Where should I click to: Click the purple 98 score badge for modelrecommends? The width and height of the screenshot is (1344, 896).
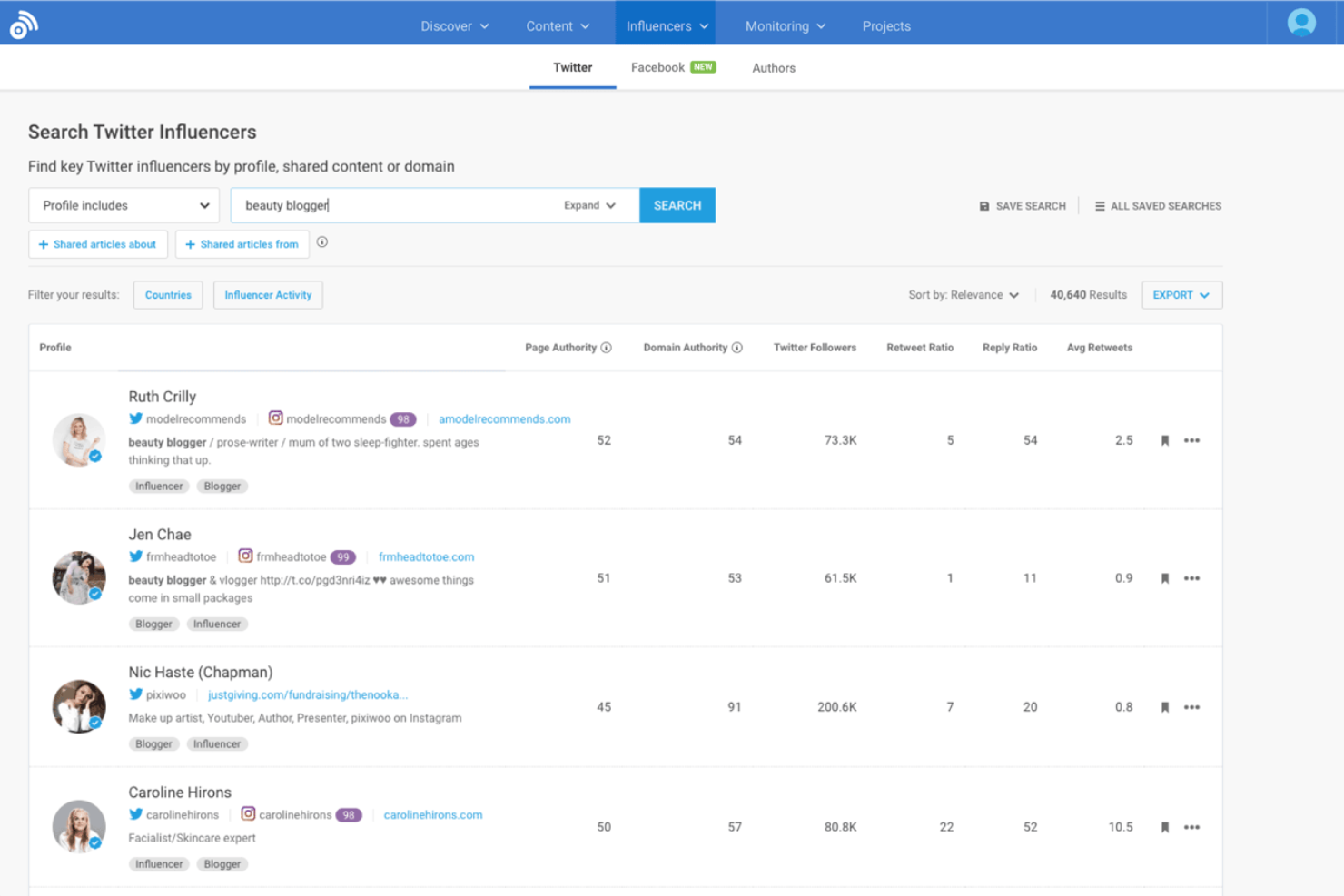coord(403,418)
